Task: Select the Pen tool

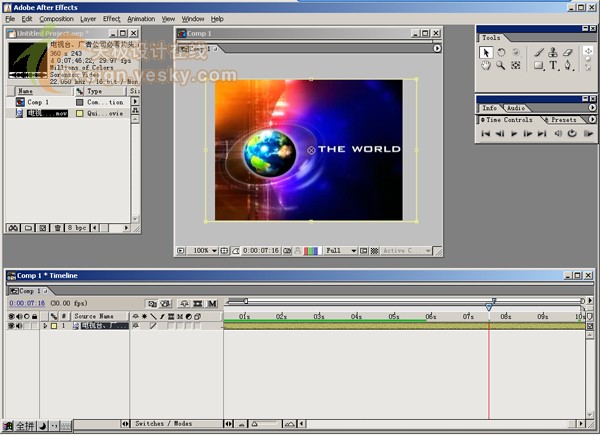Action: click(x=568, y=65)
